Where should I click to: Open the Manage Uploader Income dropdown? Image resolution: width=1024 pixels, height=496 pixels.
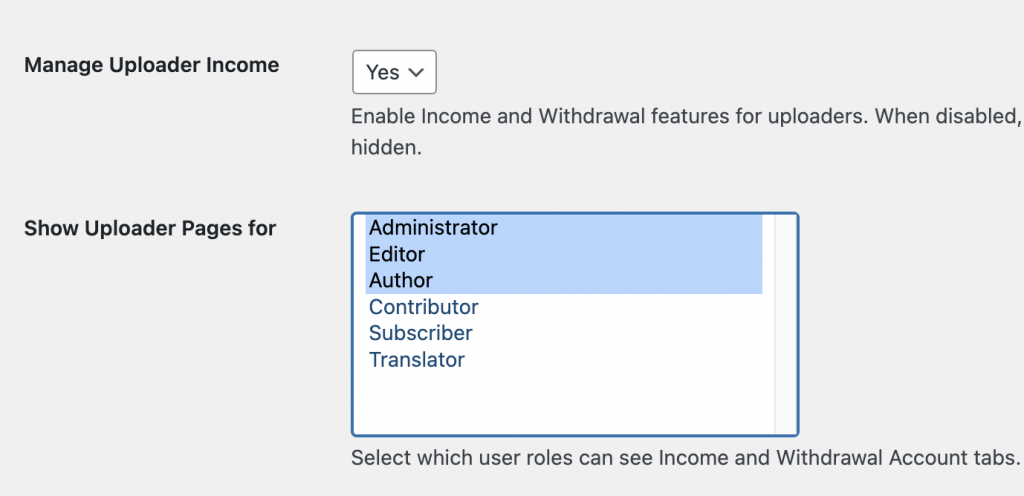tap(394, 72)
